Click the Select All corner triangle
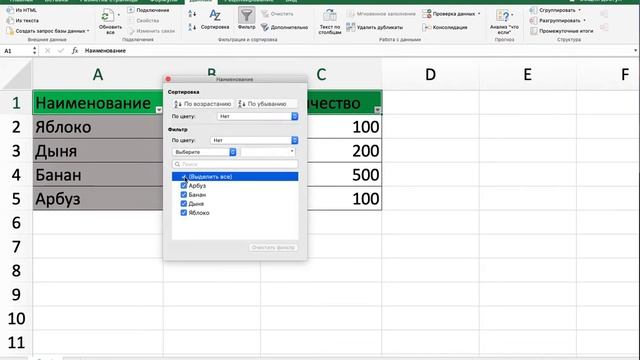640x360 pixels. [16, 75]
